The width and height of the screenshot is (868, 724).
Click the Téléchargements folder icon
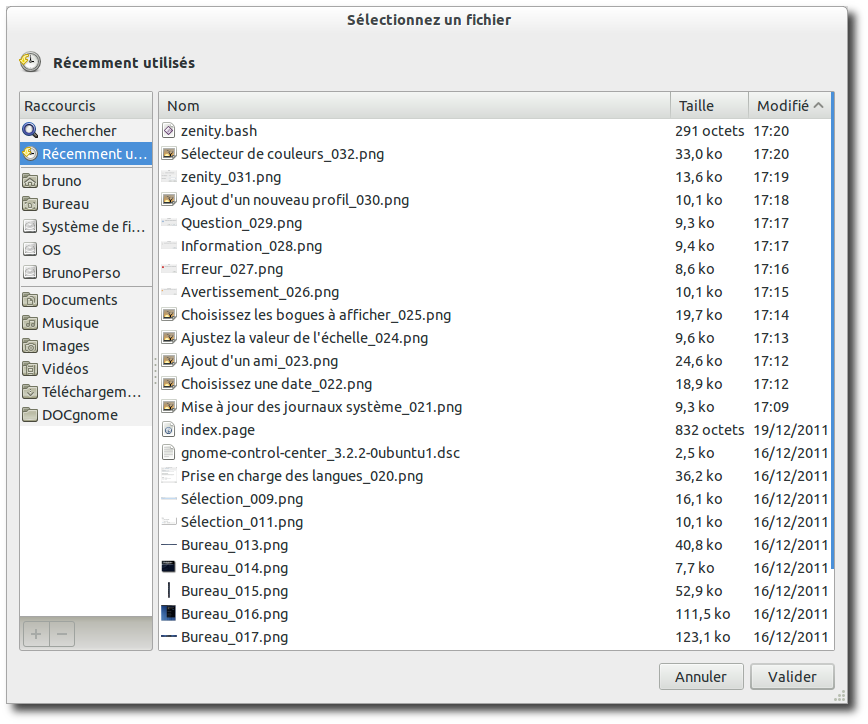(30, 392)
